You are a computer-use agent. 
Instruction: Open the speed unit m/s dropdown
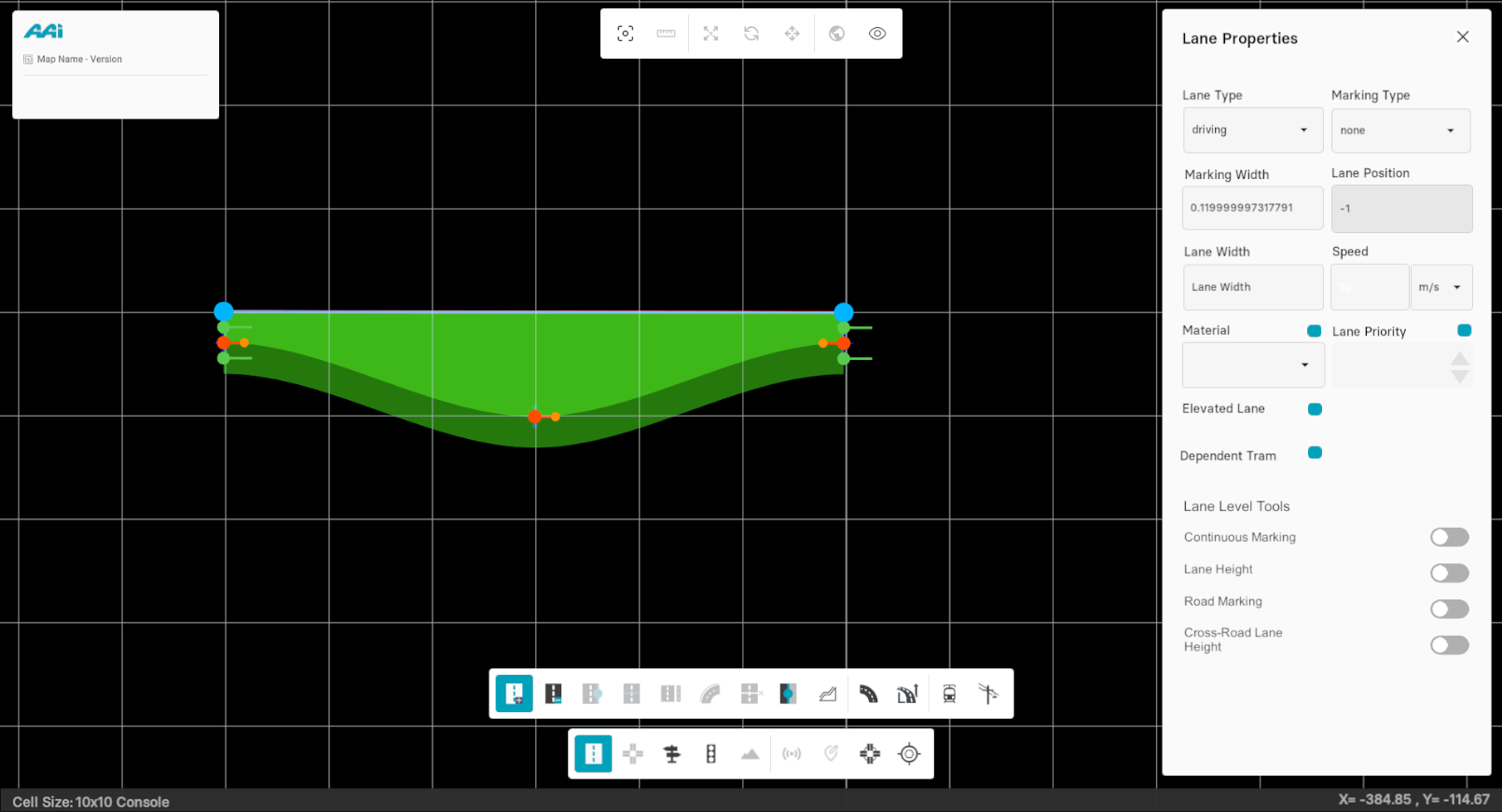[1440, 287]
